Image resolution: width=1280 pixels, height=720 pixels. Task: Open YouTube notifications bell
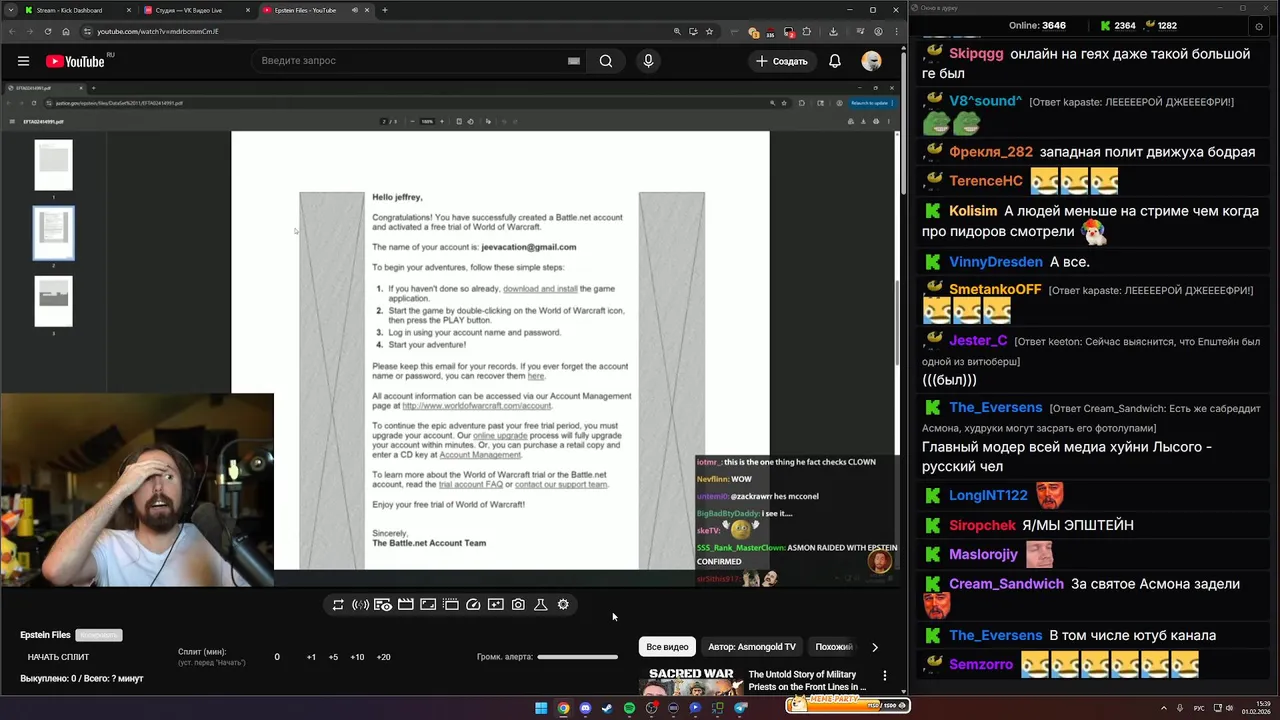click(835, 61)
